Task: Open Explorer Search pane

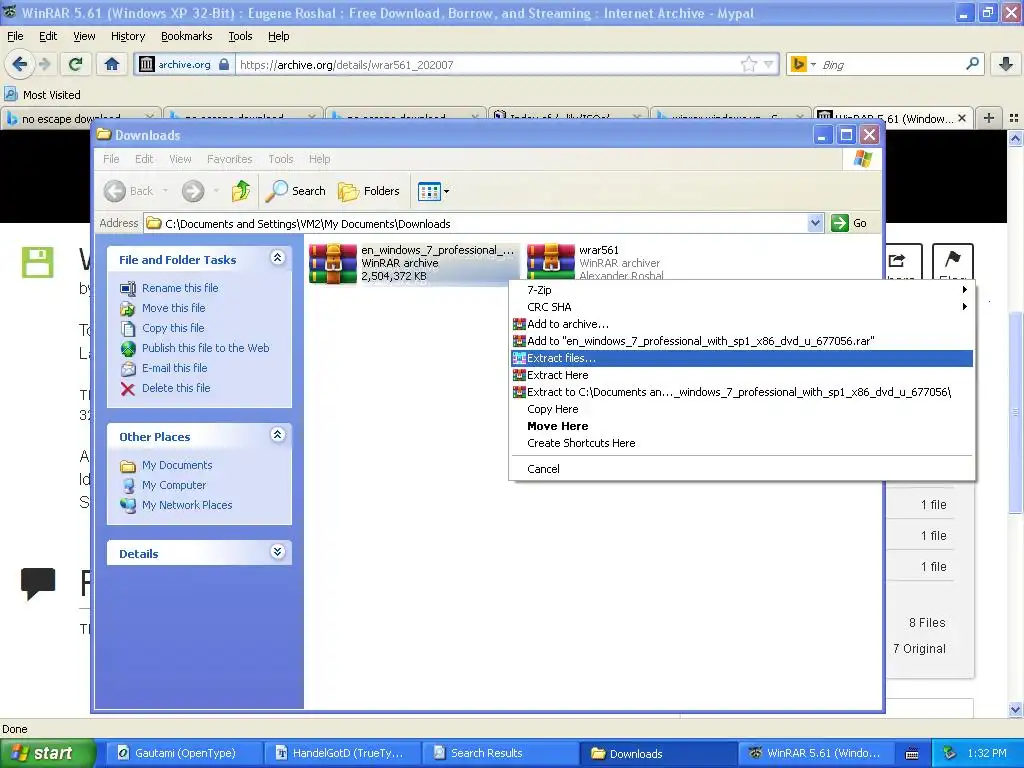Action: point(296,191)
